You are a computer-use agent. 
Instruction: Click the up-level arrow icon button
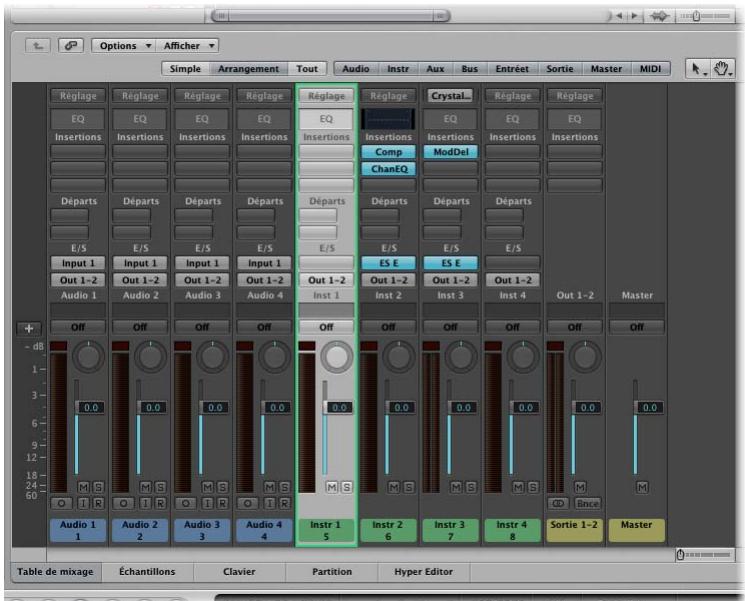[38, 46]
